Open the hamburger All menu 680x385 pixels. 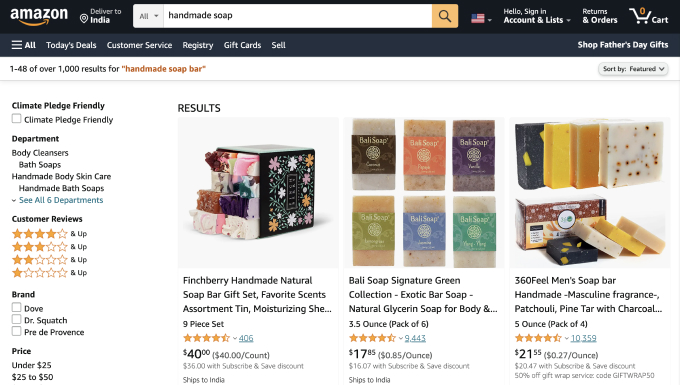point(23,45)
